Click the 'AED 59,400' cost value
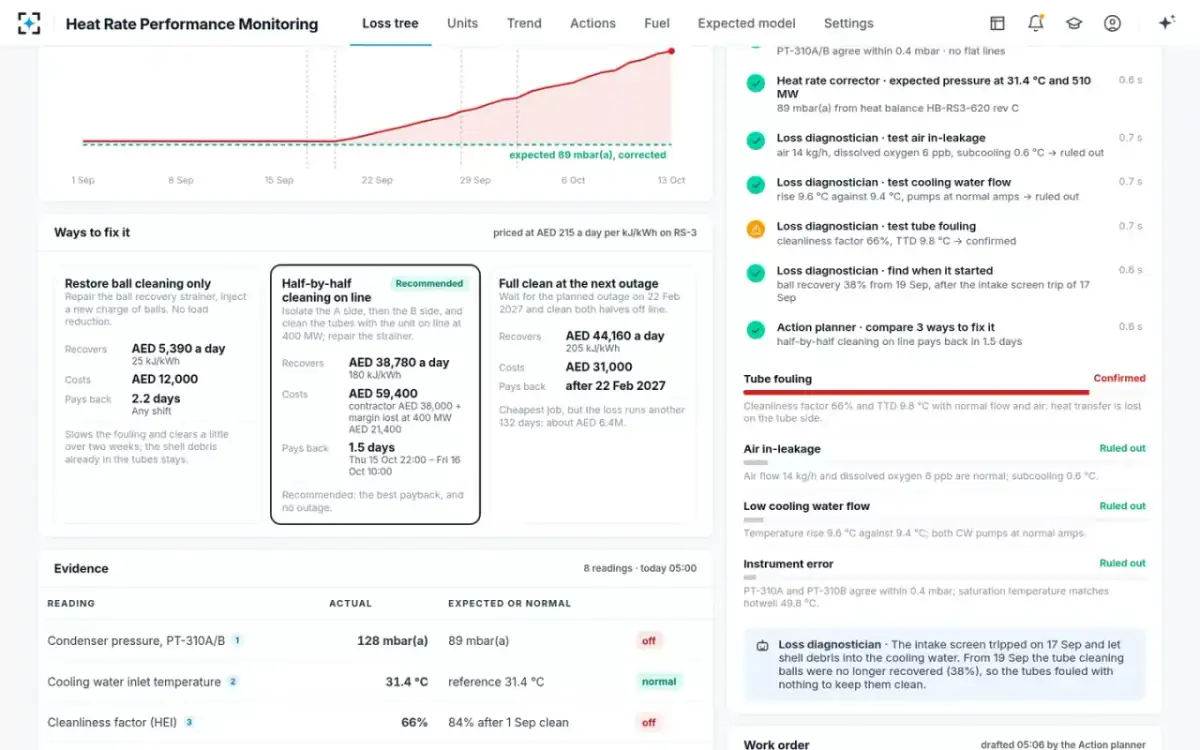1200x750 pixels. click(x=383, y=394)
